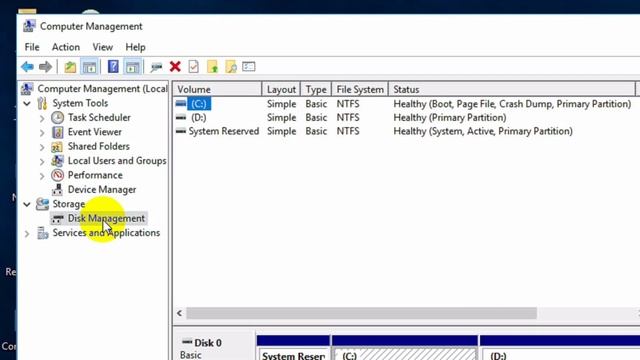
Task: Click the Up one level folder icon
Action: 70,67
